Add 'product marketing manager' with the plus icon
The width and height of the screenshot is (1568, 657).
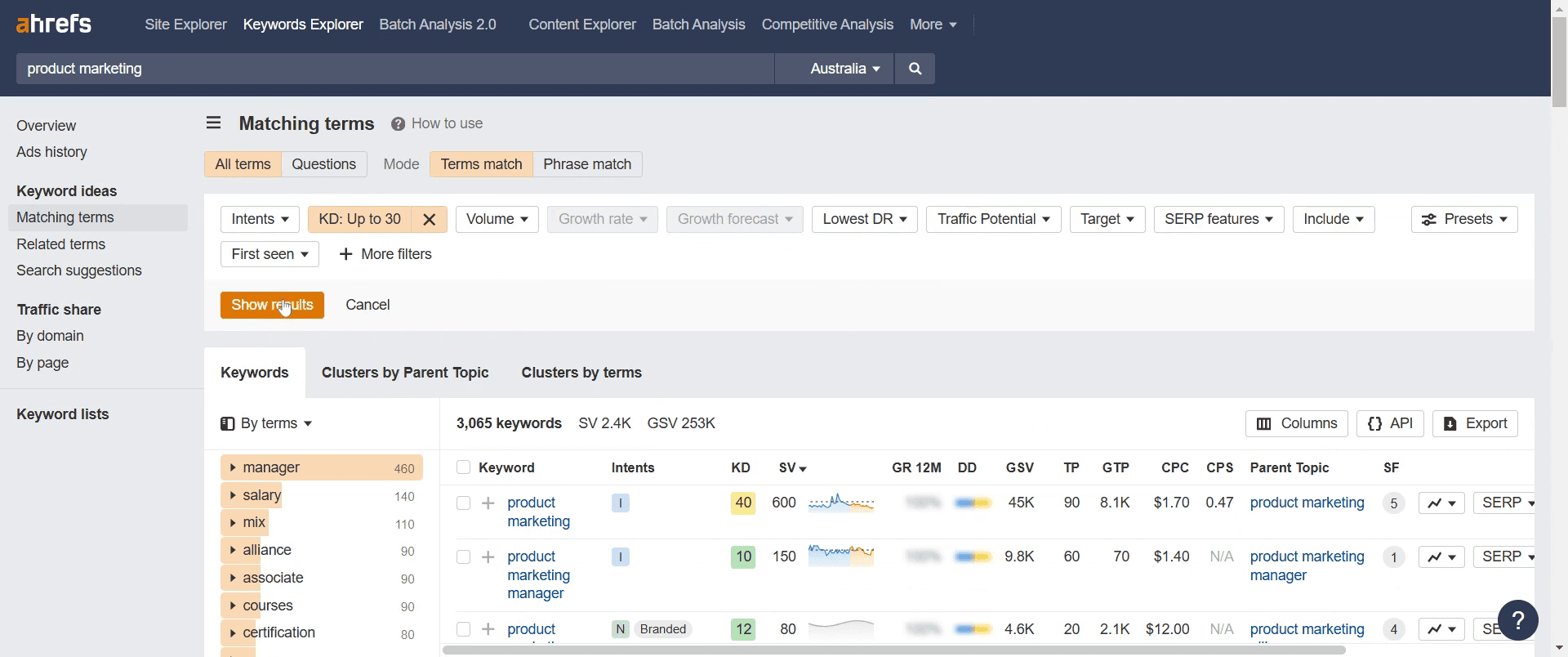(x=488, y=557)
